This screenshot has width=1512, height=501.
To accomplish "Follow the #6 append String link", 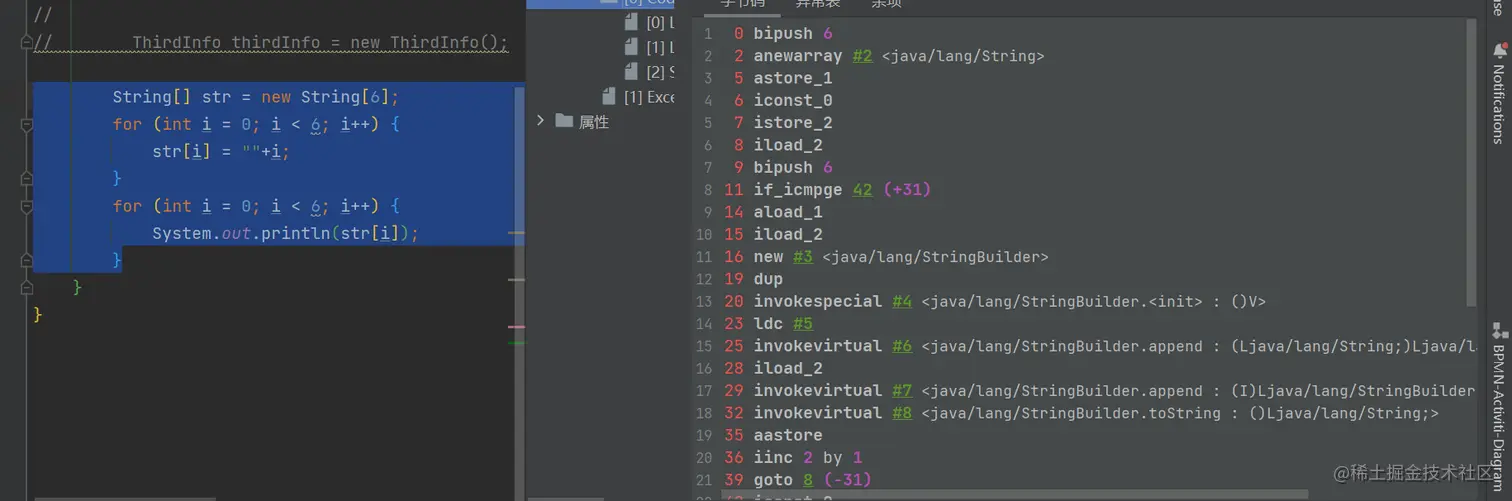I will (x=902, y=346).
